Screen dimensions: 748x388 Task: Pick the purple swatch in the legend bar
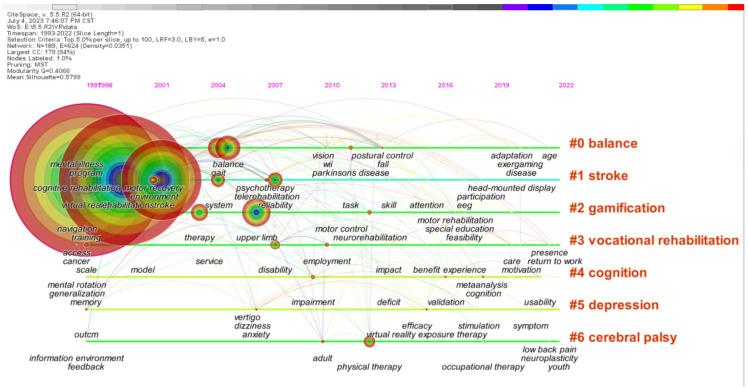coord(515,7)
